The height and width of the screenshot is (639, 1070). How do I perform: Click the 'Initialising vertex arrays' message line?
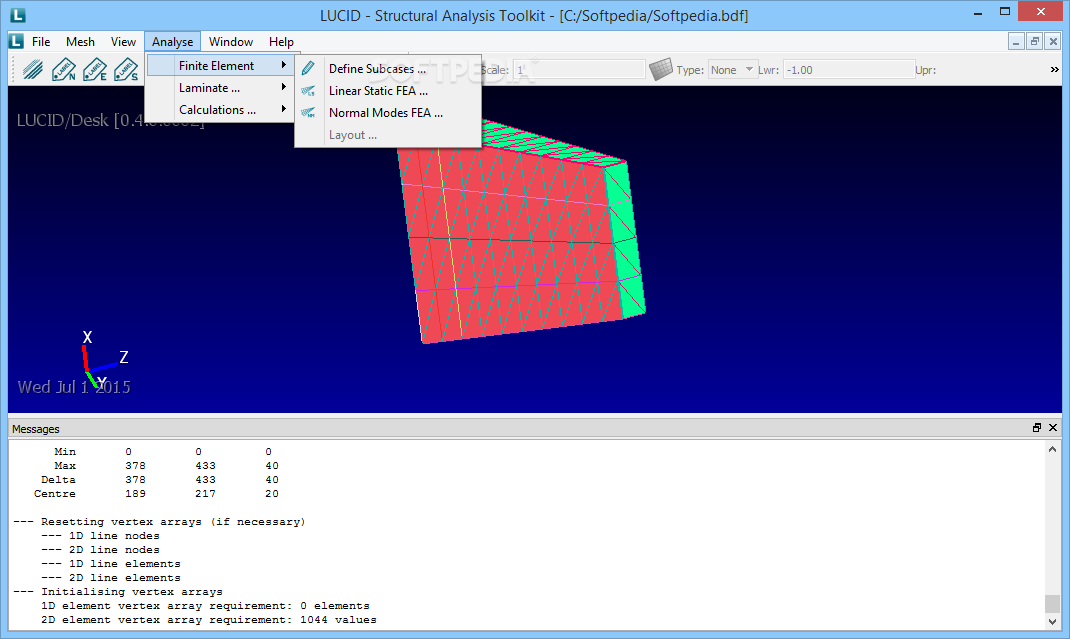click(117, 591)
